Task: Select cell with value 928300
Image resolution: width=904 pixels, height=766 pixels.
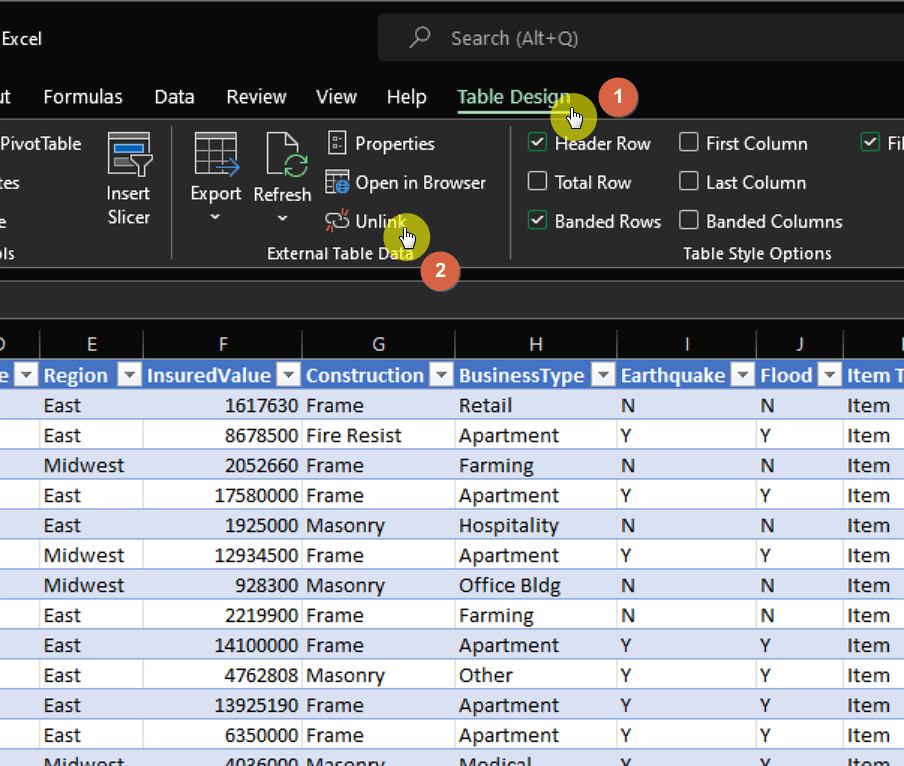Action: click(x=223, y=586)
